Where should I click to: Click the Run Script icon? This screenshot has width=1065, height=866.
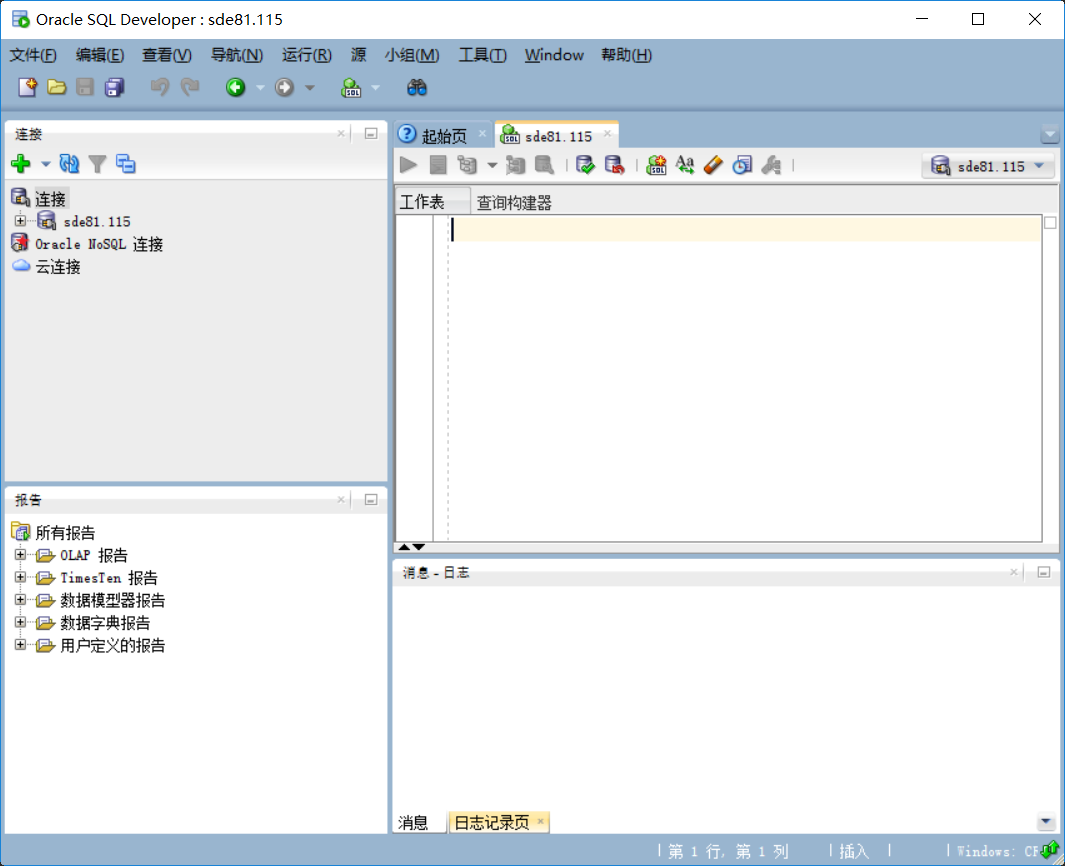(438, 165)
